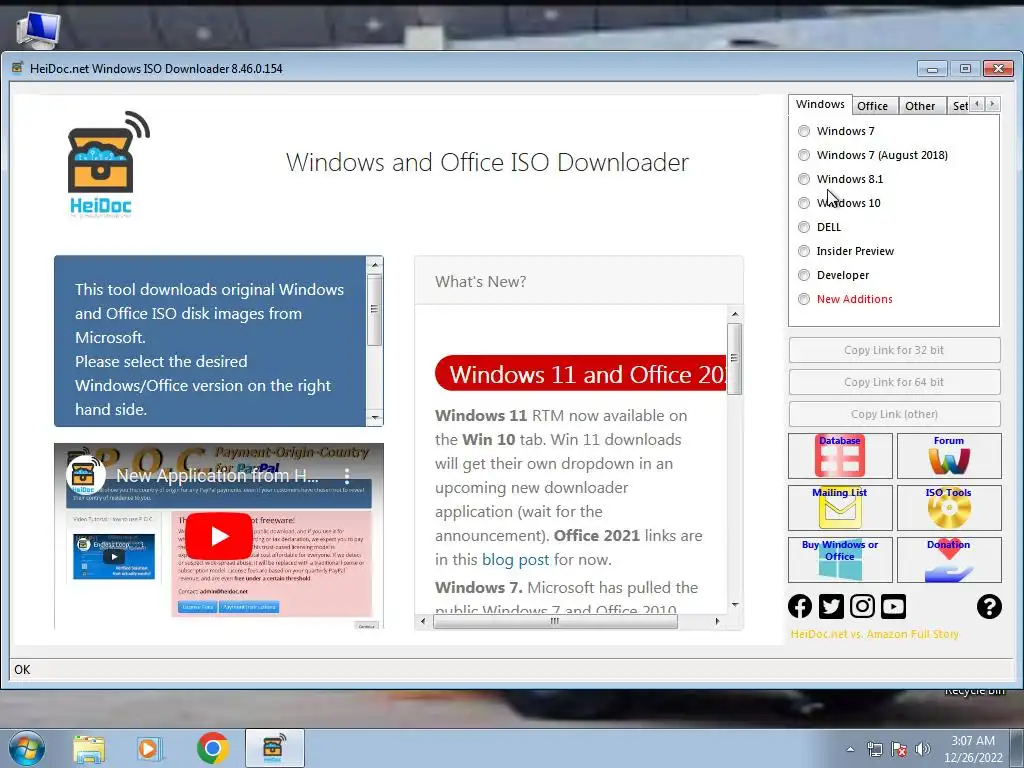Click What's New scroll down arrow
Screen dimensions: 1024x768
[x=735, y=605]
